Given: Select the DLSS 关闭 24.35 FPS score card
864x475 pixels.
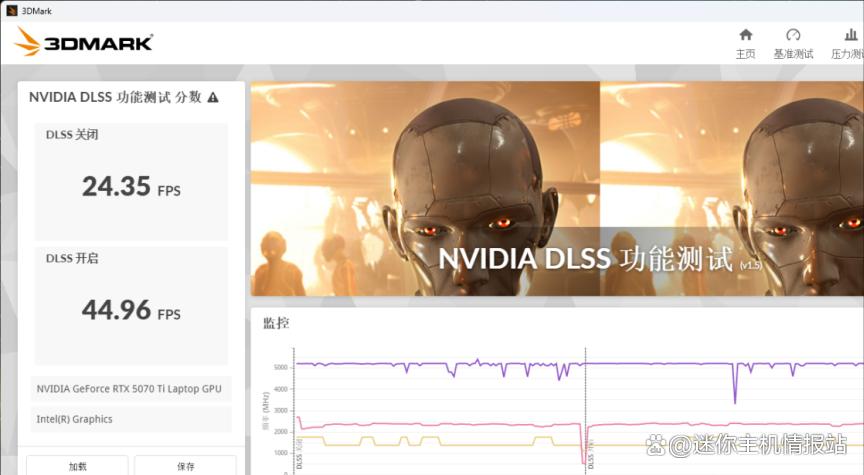Looking at the screenshot, I should 131,181.
